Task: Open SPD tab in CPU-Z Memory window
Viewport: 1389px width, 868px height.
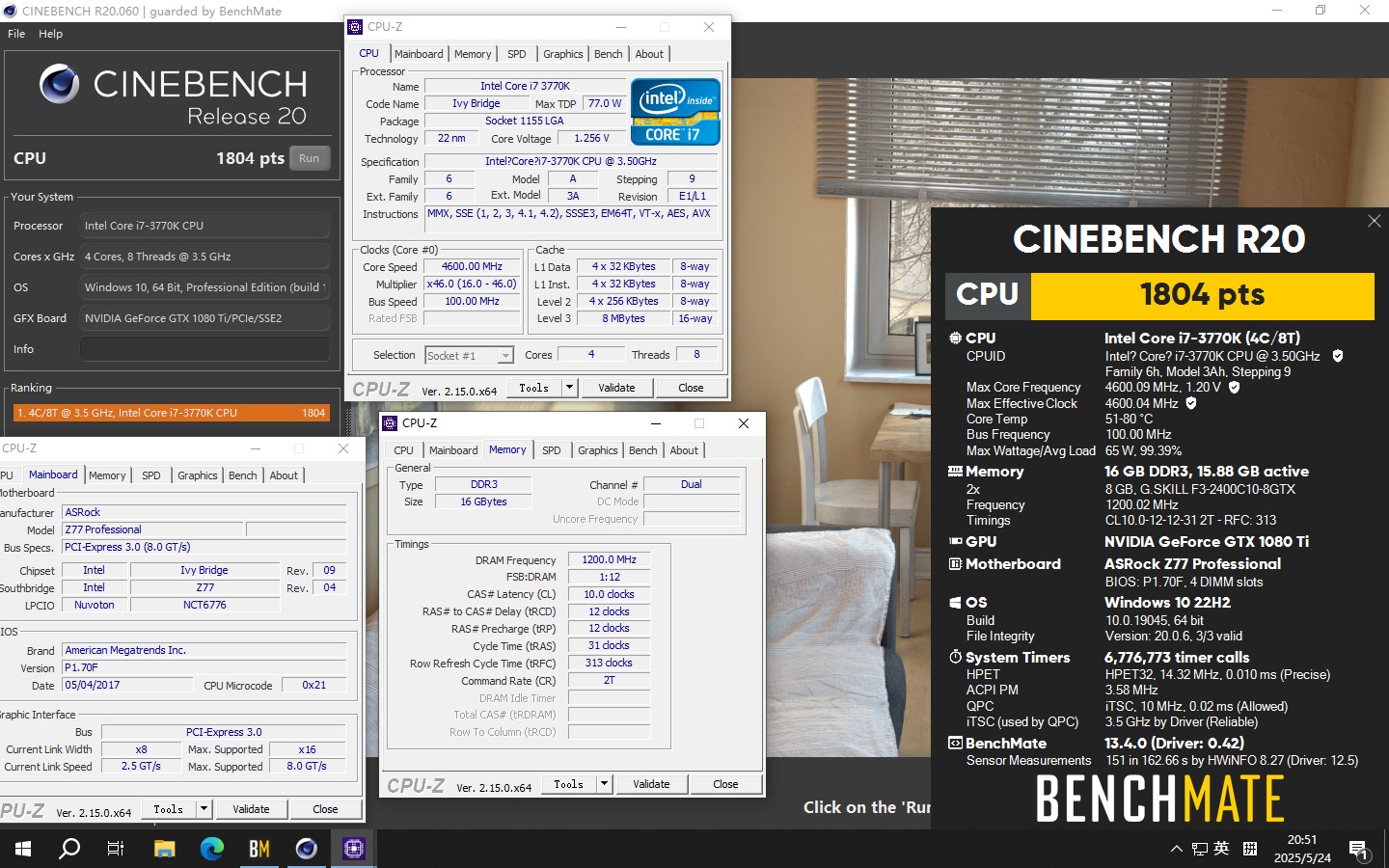Action: click(x=552, y=450)
